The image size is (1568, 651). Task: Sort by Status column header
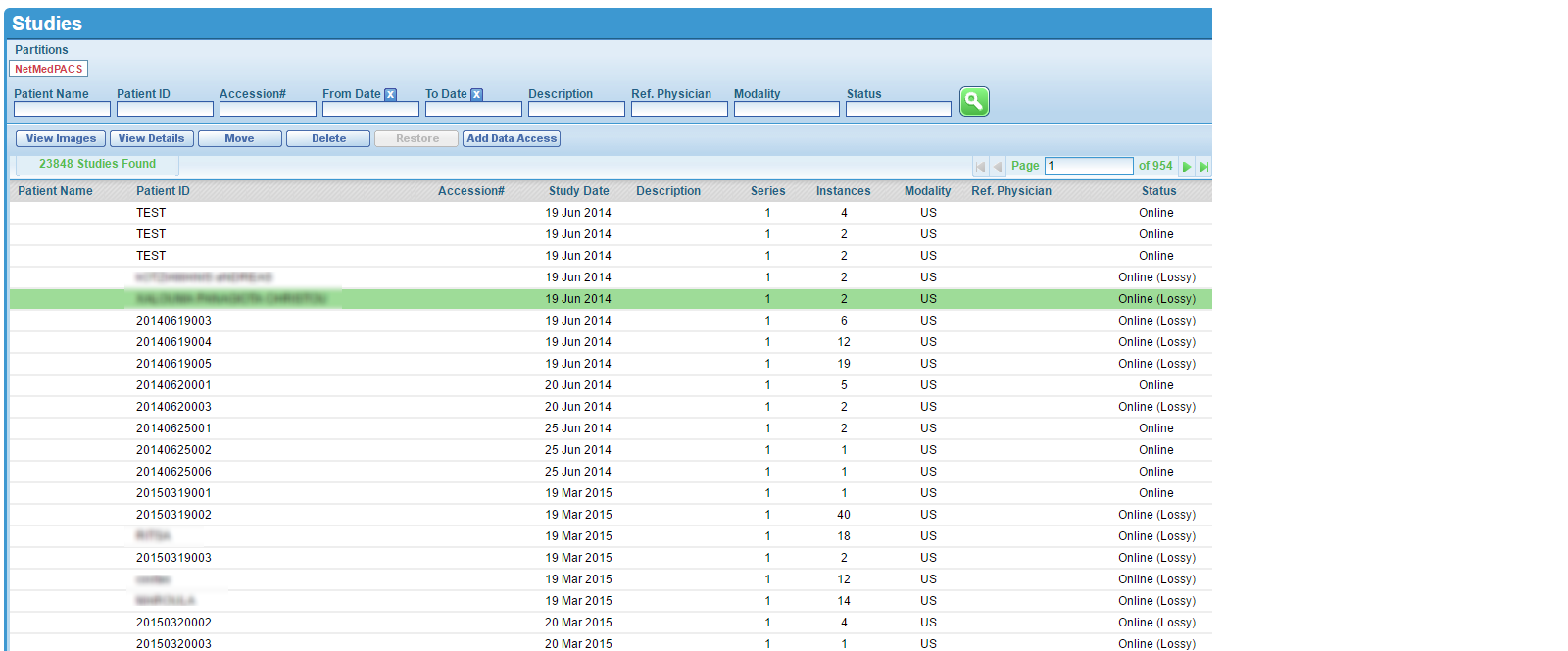1158,191
